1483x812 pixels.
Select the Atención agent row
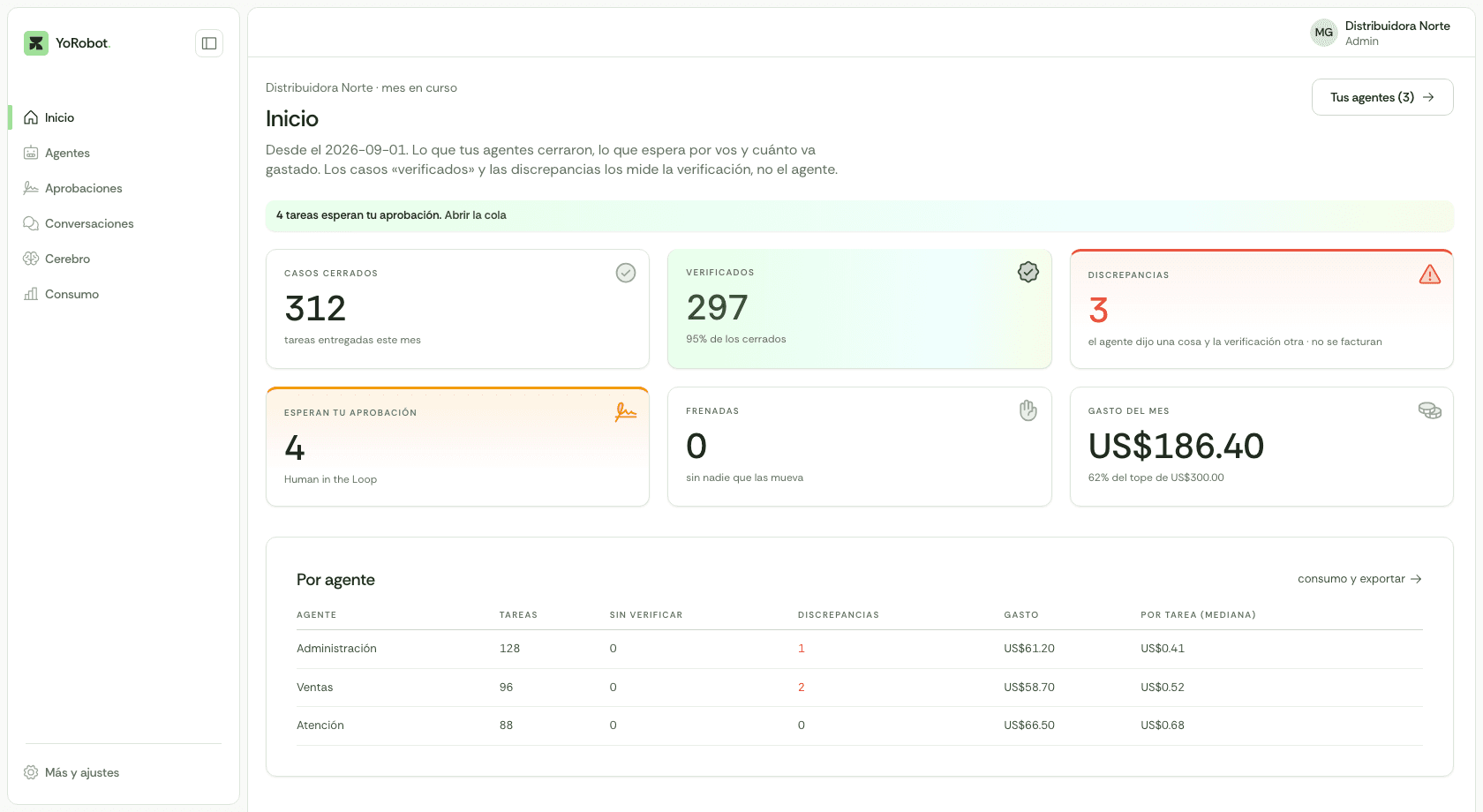pyautogui.click(x=860, y=726)
